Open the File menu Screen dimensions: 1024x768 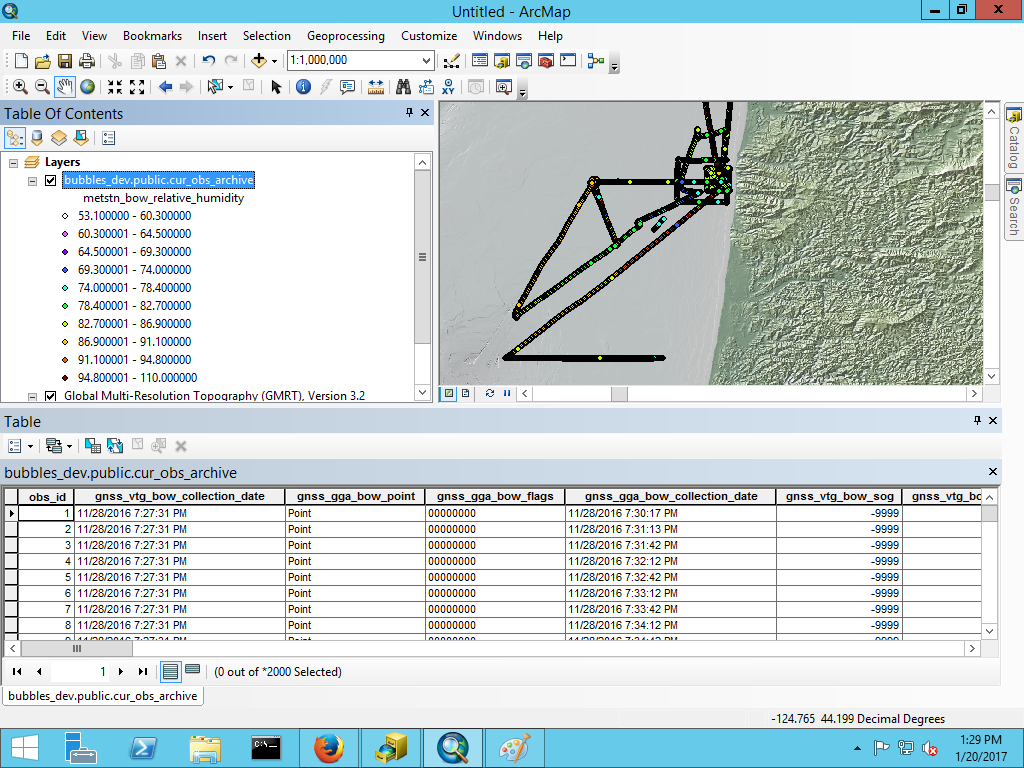21,36
